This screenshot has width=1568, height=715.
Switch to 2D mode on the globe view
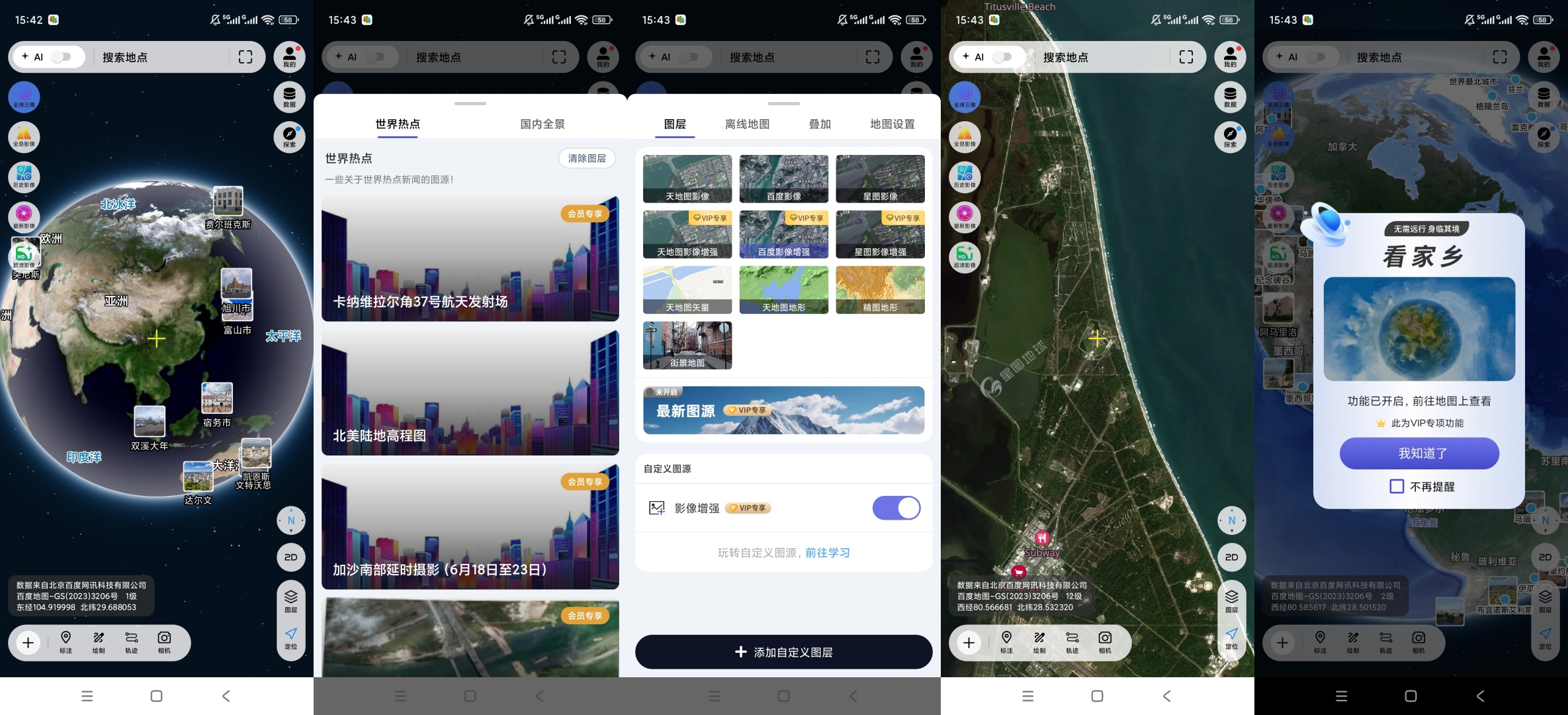pyautogui.click(x=290, y=557)
